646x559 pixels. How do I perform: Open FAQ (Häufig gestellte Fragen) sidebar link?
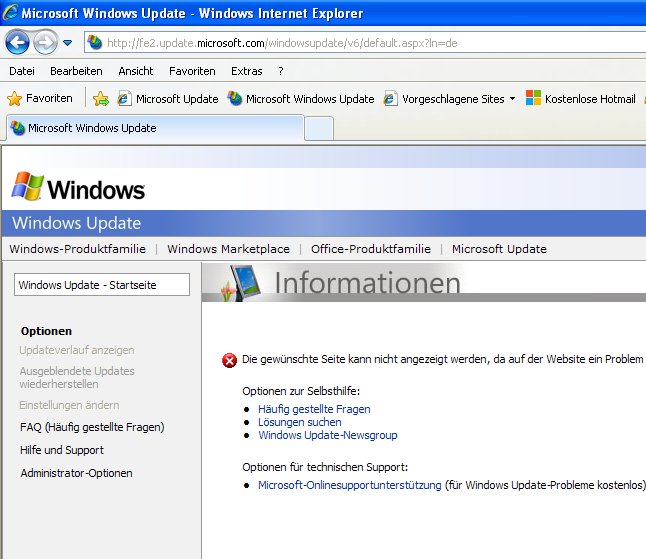pyautogui.click(x=92, y=427)
